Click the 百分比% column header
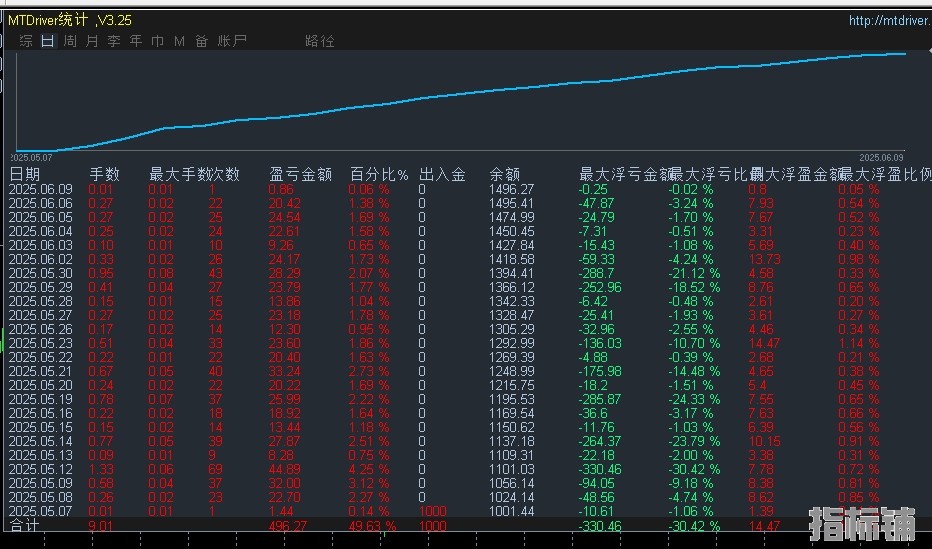The width and height of the screenshot is (932, 549). coord(379,174)
